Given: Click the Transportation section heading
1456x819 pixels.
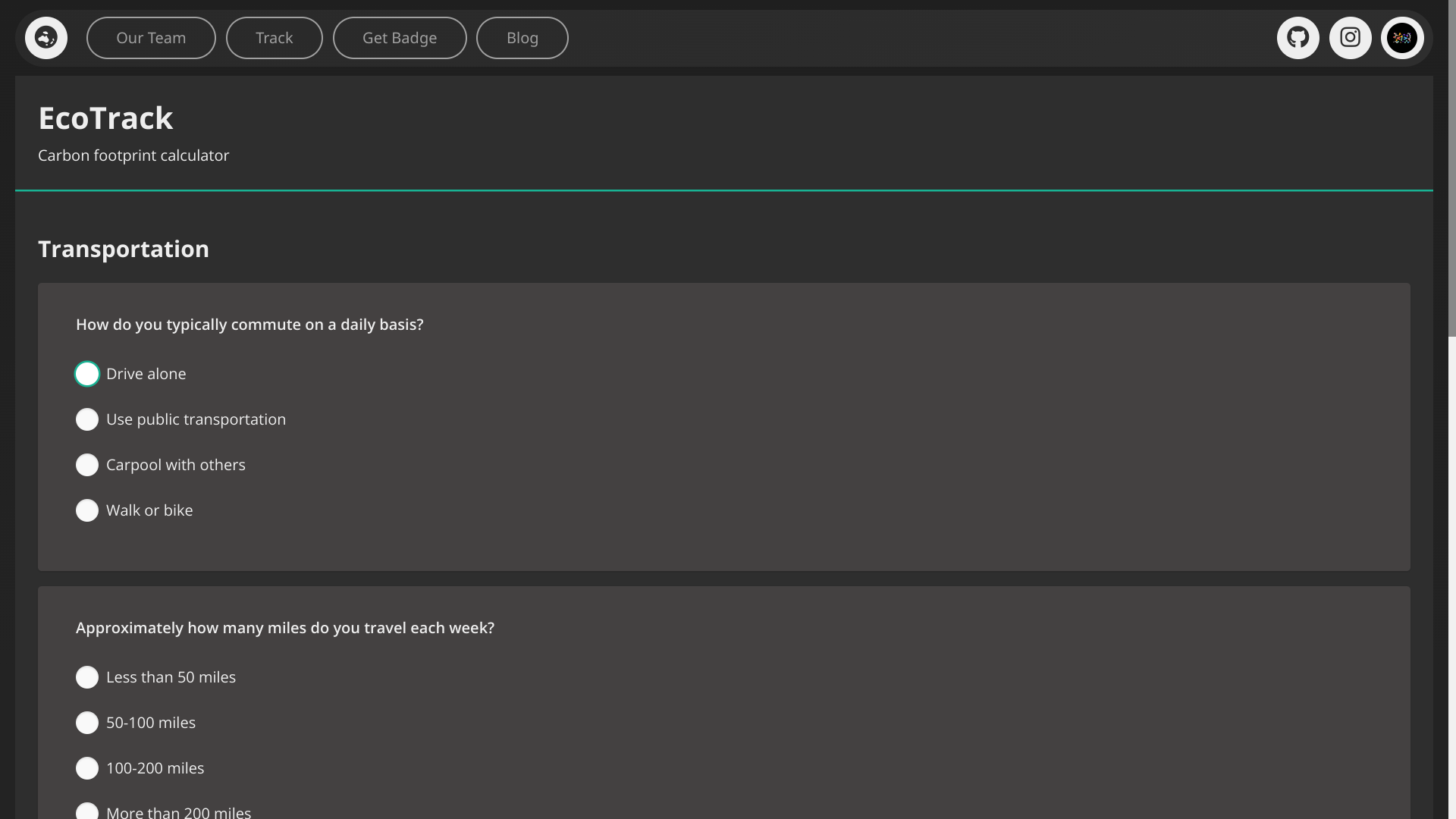Looking at the screenshot, I should 124,249.
